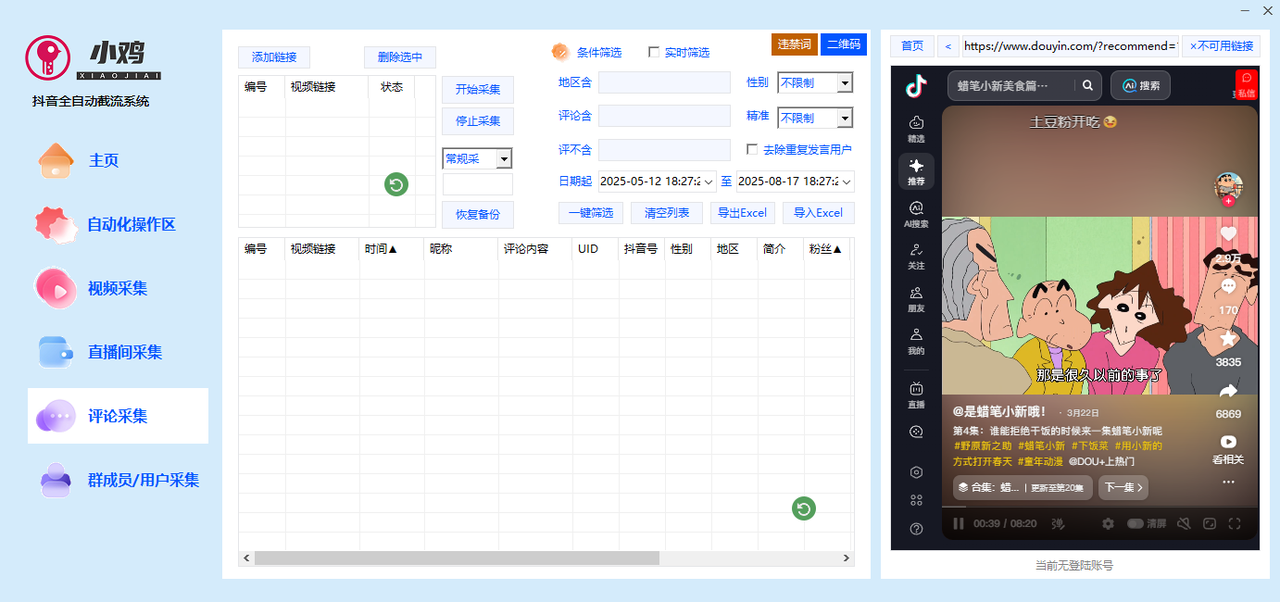Image resolution: width=1280 pixels, height=602 pixels.
Task: Expand the 常规采 collection mode dropdown
Action: (x=503, y=159)
